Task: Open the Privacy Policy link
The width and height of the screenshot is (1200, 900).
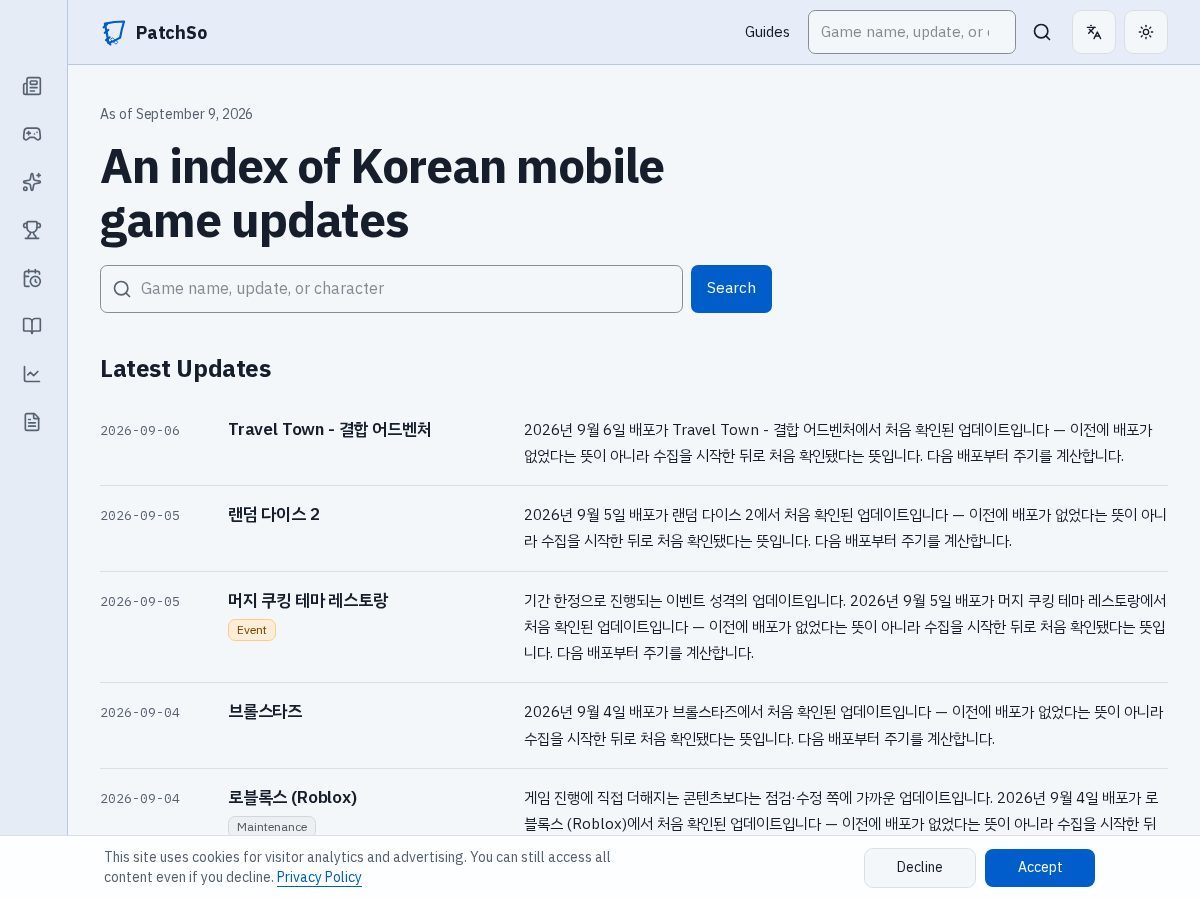Action: [x=319, y=877]
